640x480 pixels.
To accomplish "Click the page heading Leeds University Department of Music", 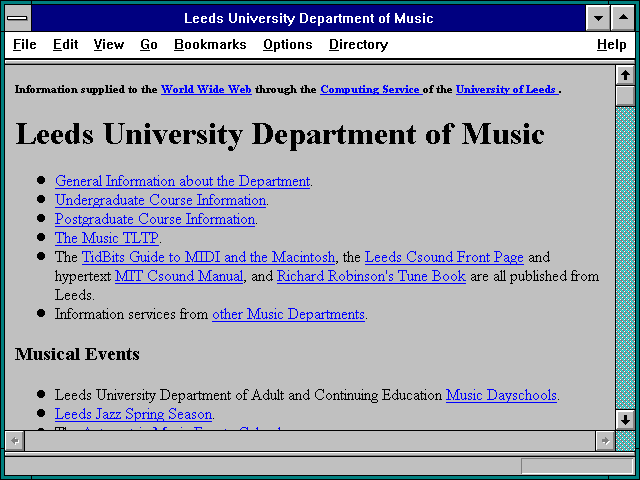I will pos(280,135).
